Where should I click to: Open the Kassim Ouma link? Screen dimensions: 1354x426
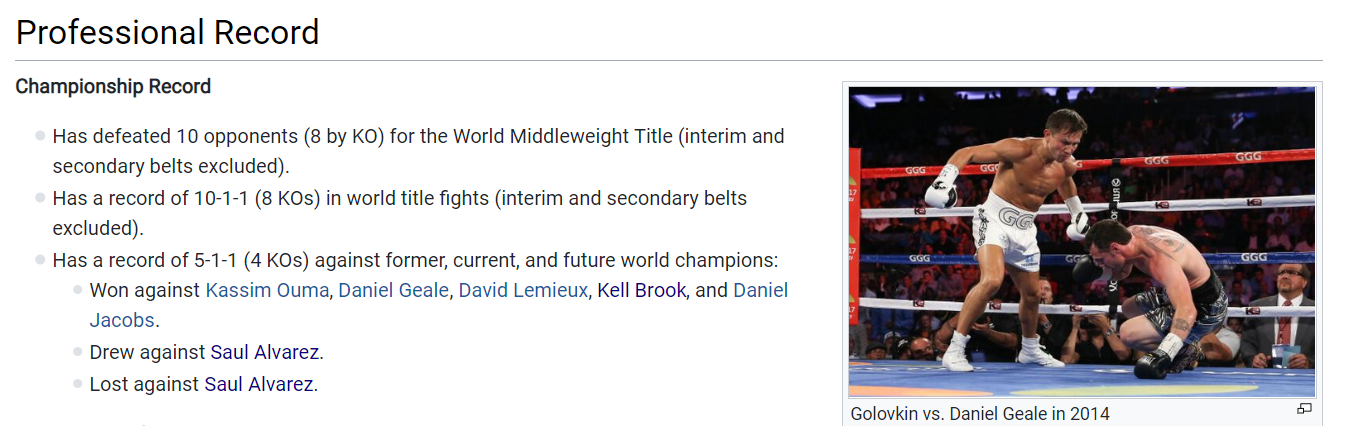(267, 291)
